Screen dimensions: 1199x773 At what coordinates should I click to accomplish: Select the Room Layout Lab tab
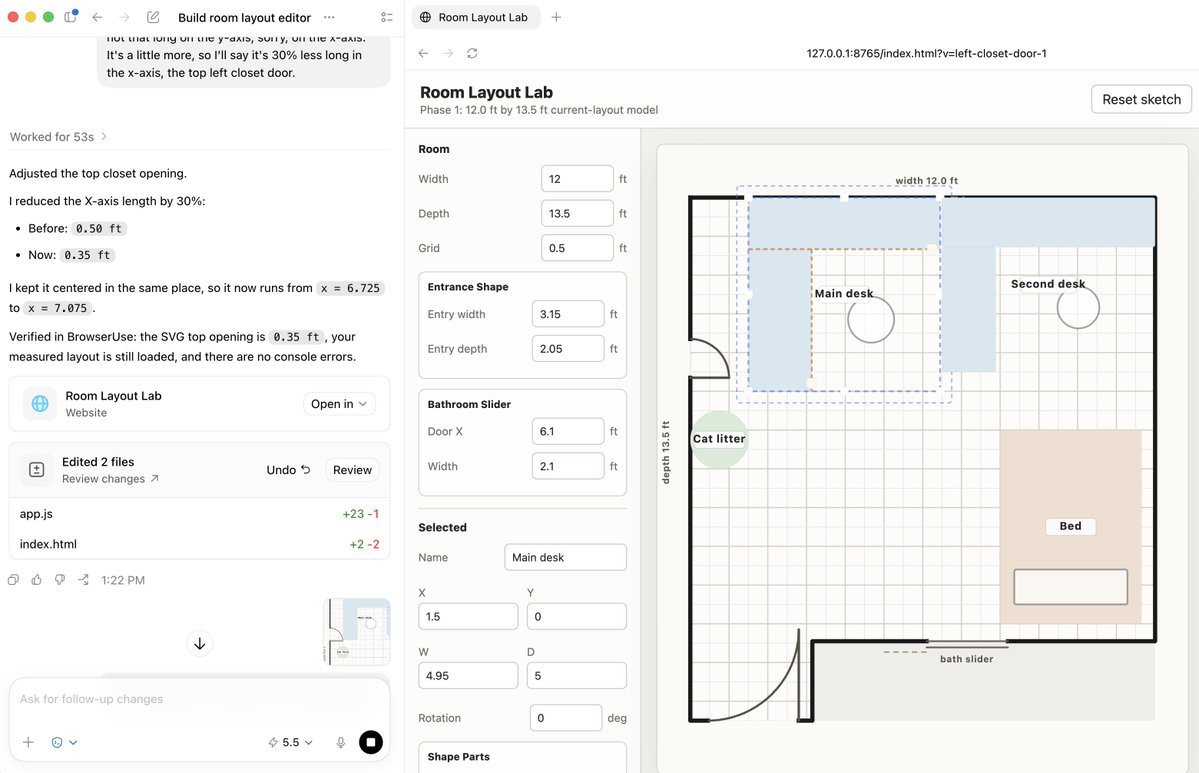pyautogui.click(x=476, y=17)
